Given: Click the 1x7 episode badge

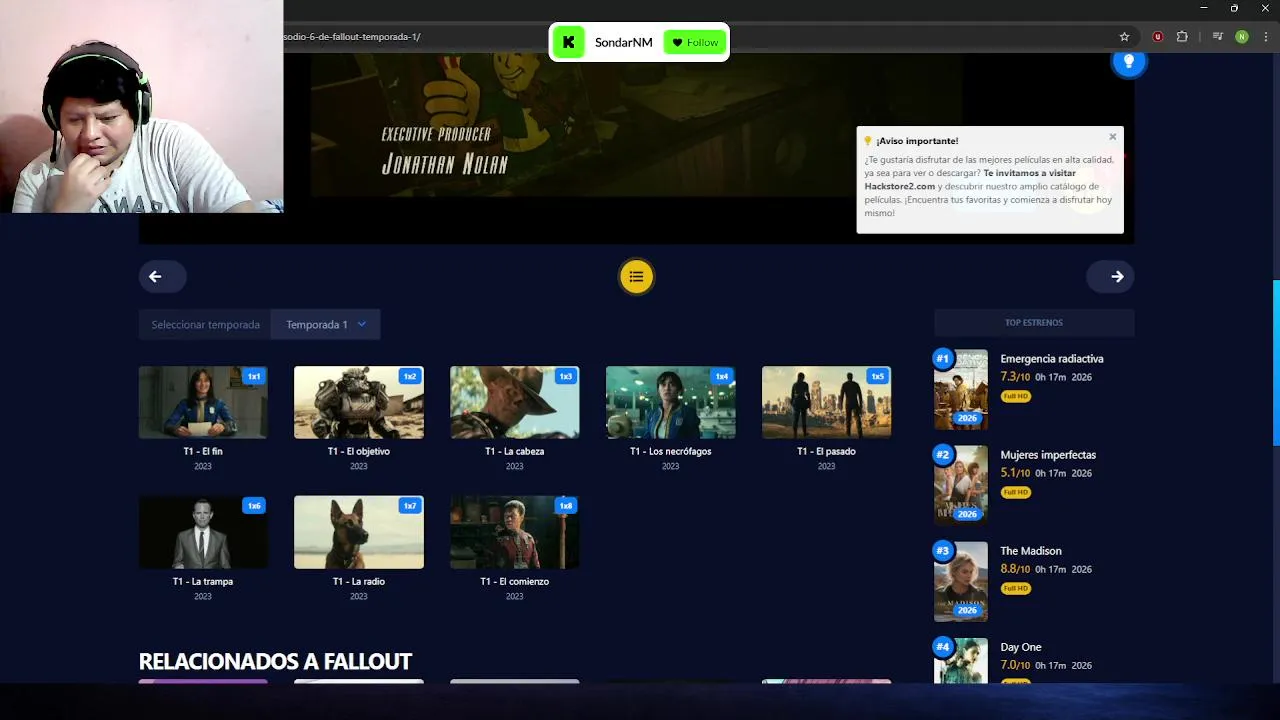Looking at the screenshot, I should [x=410, y=506].
